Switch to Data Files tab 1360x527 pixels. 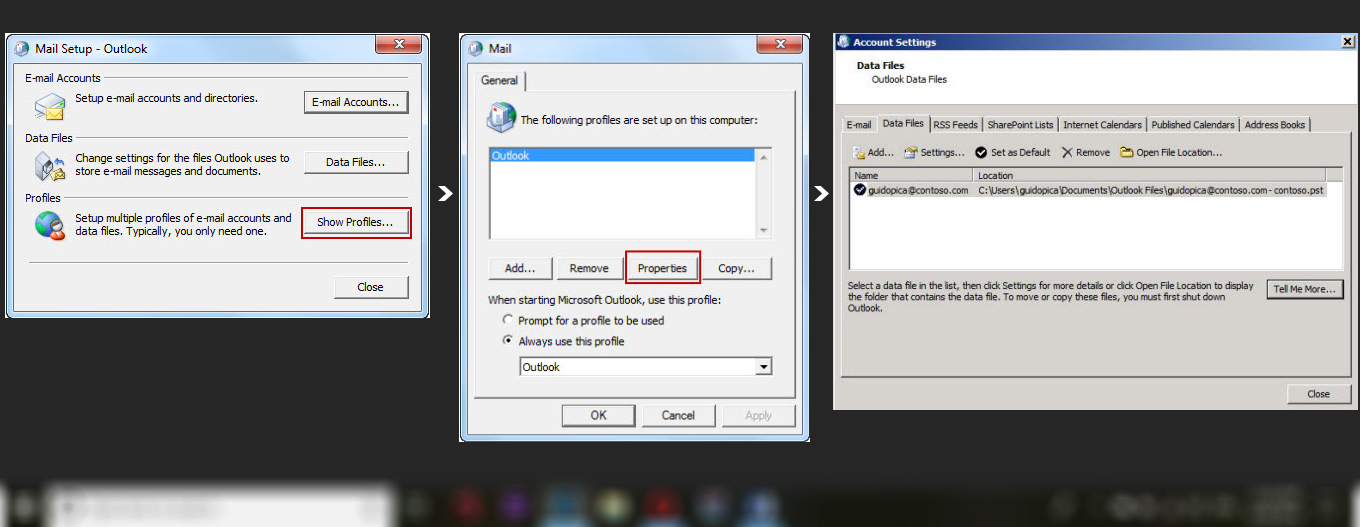(903, 123)
